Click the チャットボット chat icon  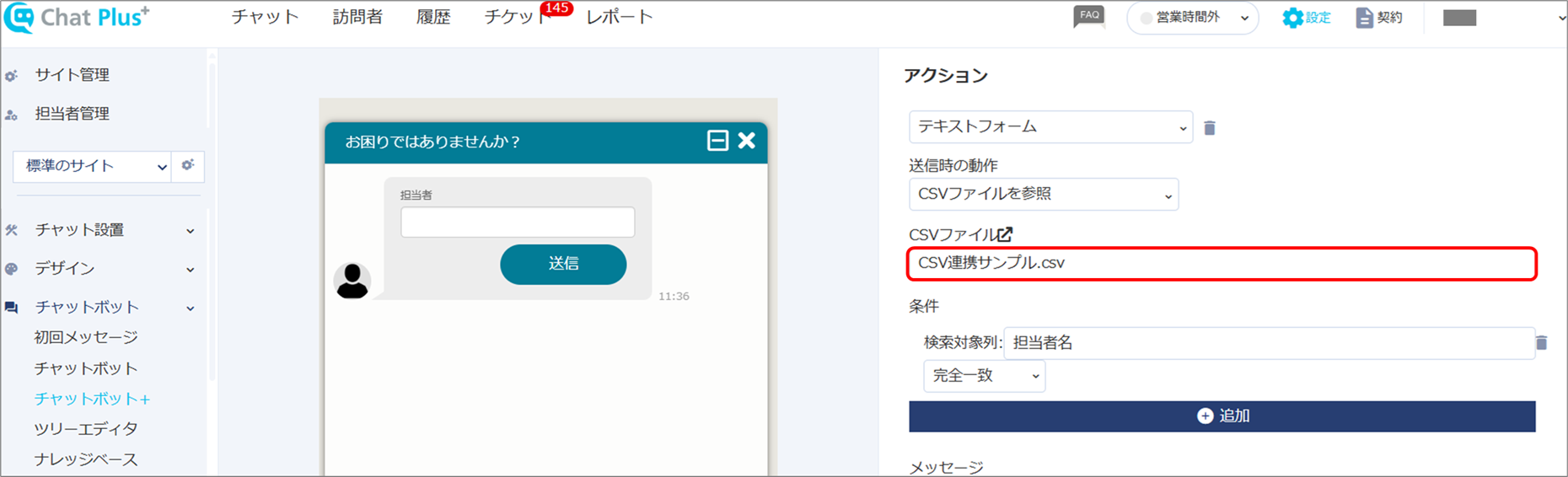coord(12,308)
